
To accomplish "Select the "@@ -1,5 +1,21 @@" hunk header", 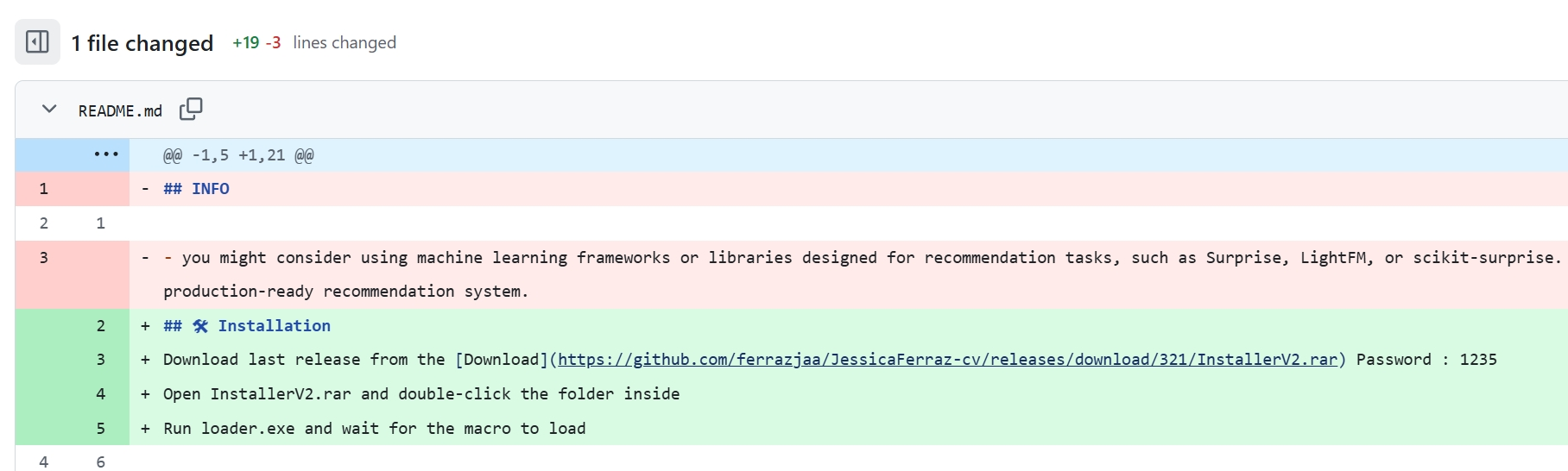I will 238,155.
